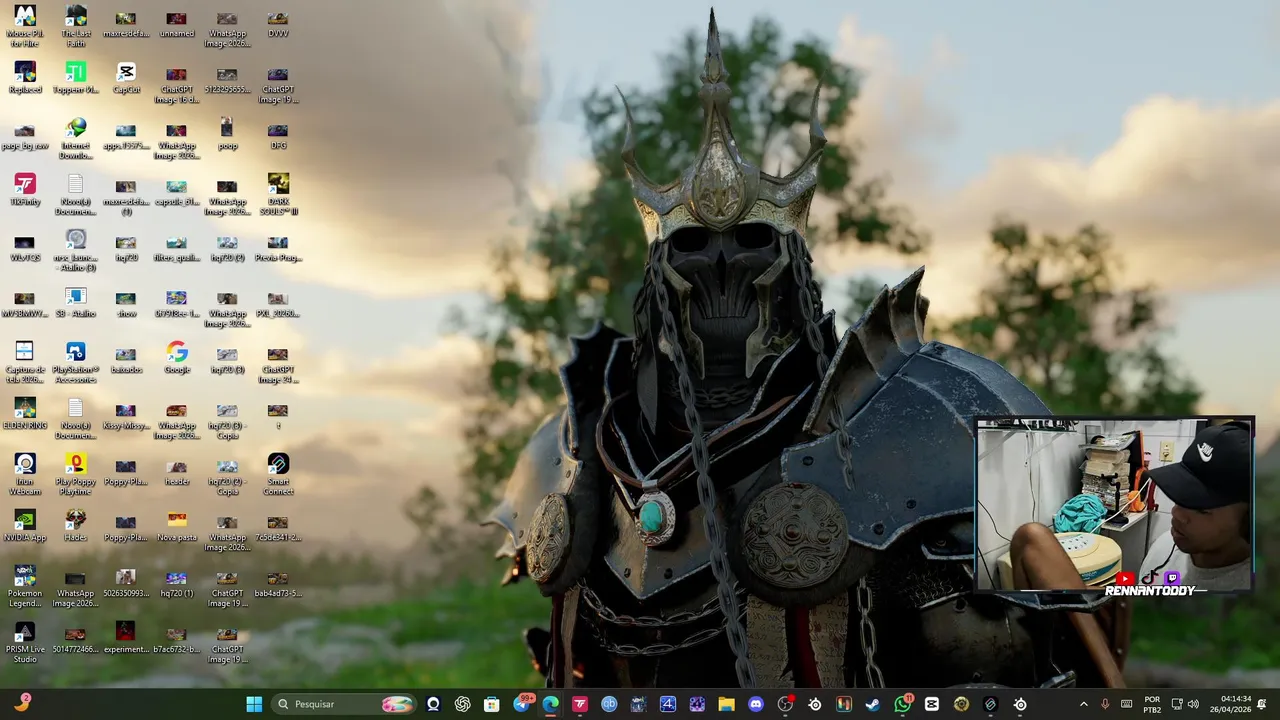Launch Play Poppy Playtime shortcut

[x=76, y=475]
